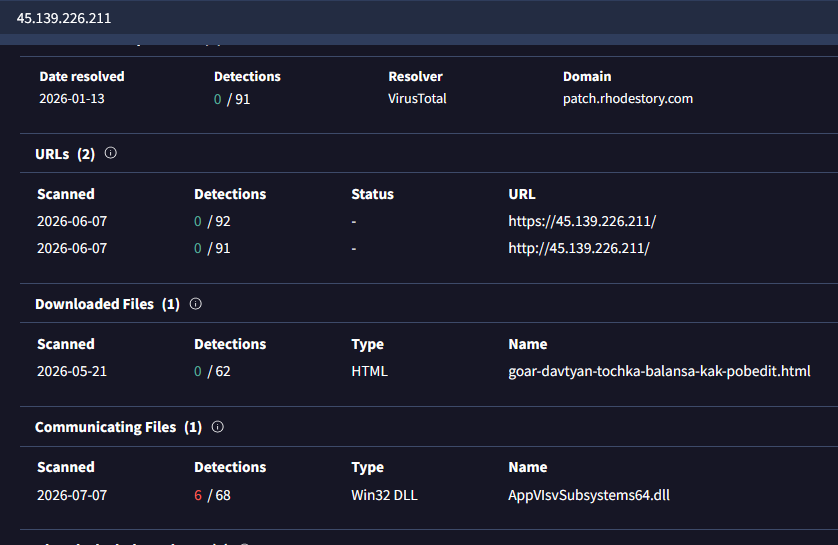Click the 6 / 68 detections value

[212, 495]
